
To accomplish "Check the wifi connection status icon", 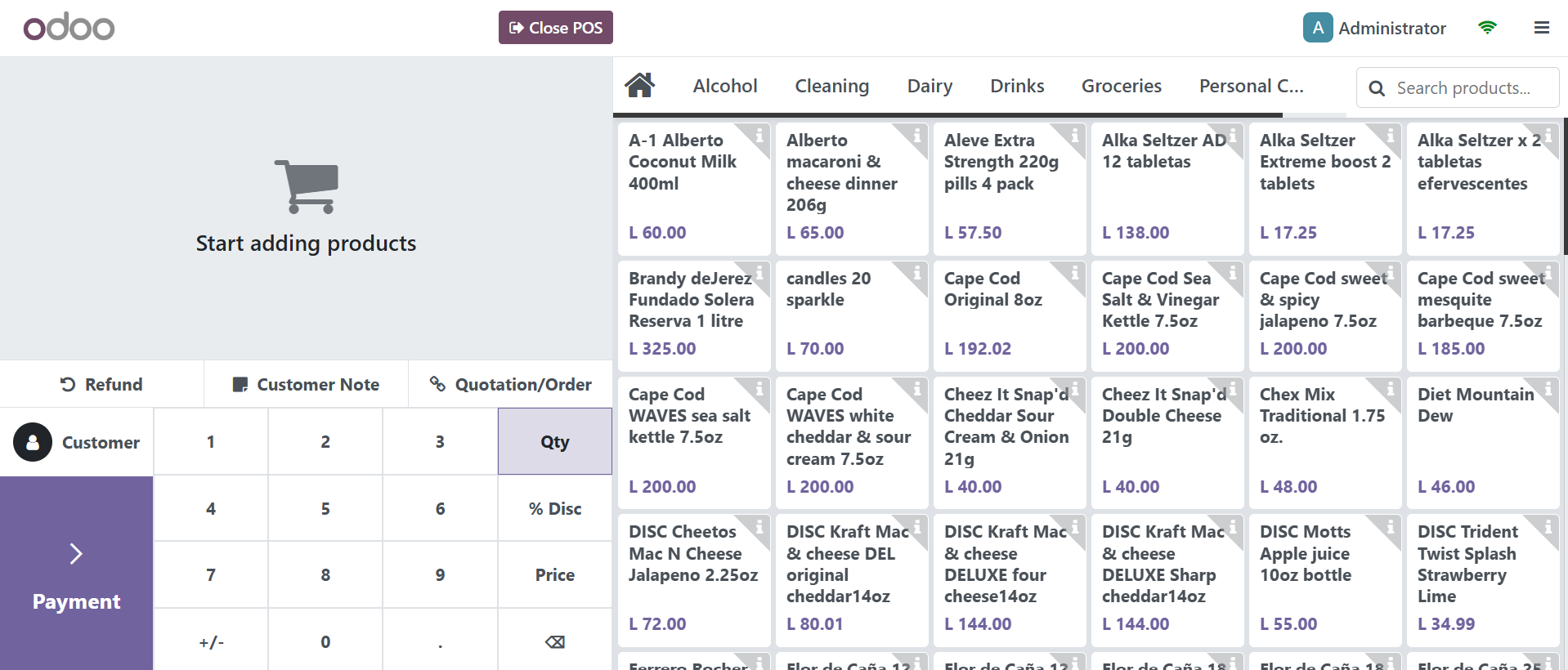I will coord(1487,28).
